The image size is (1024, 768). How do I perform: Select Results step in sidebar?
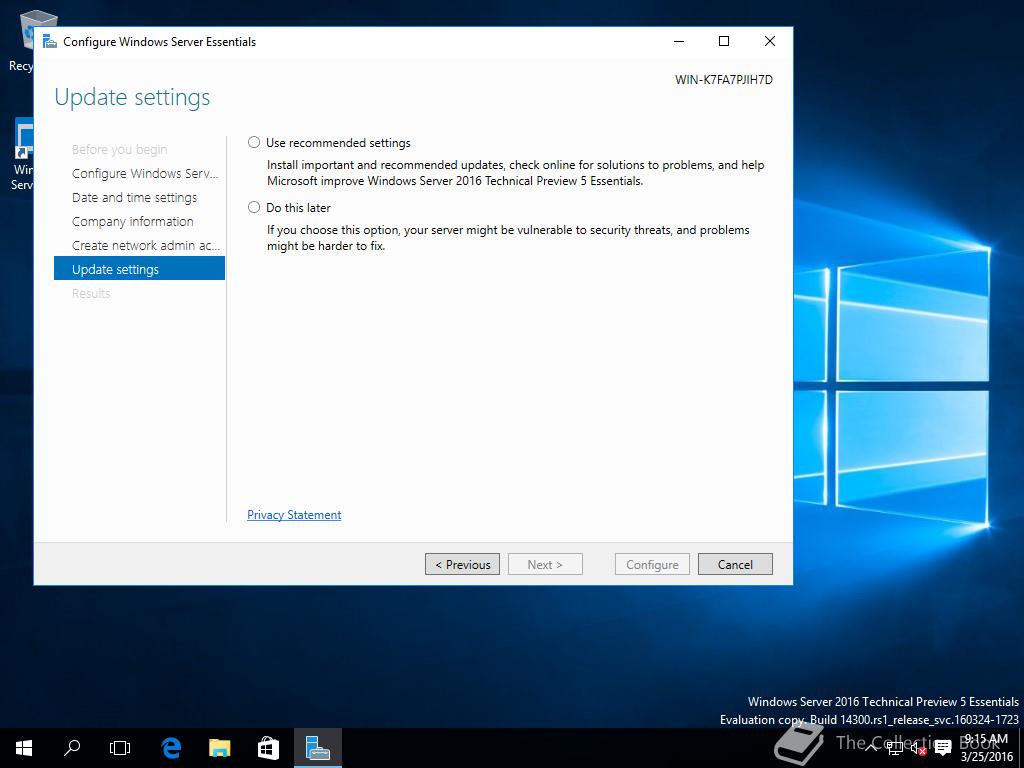[91, 293]
